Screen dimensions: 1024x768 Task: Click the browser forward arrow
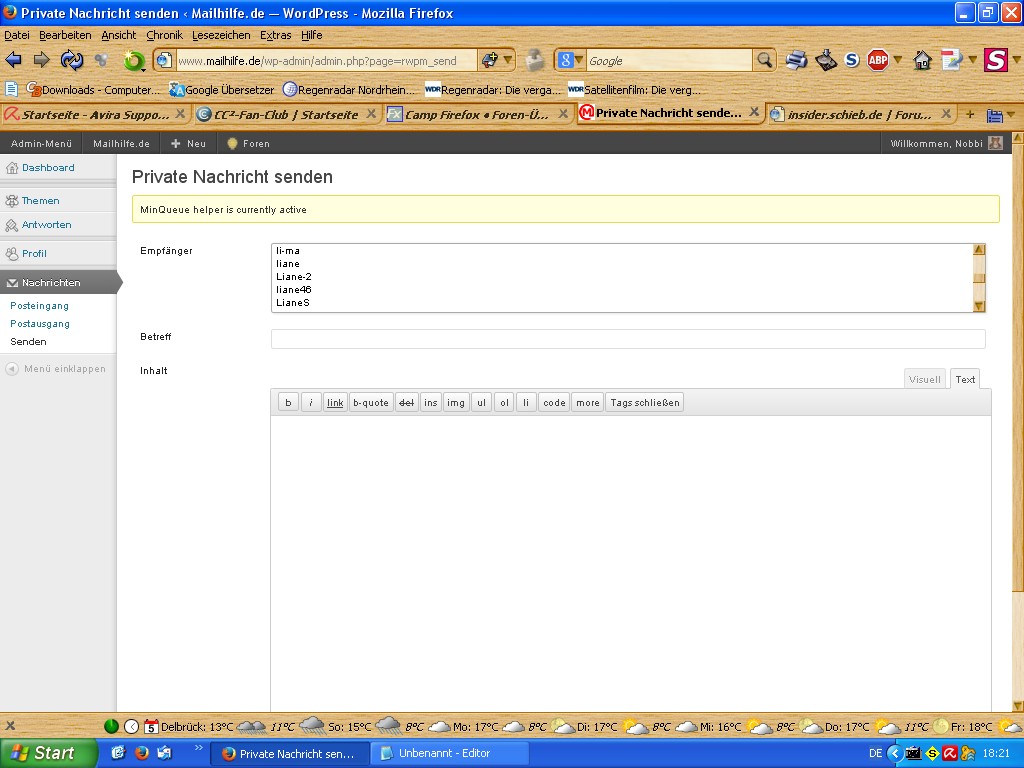[x=42, y=61]
